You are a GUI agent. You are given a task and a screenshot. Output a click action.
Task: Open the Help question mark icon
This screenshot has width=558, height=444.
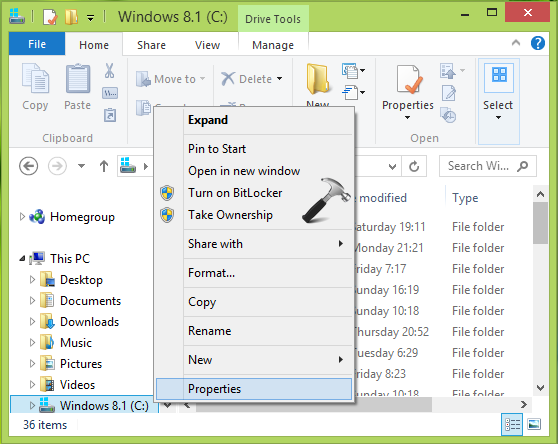[x=538, y=43]
